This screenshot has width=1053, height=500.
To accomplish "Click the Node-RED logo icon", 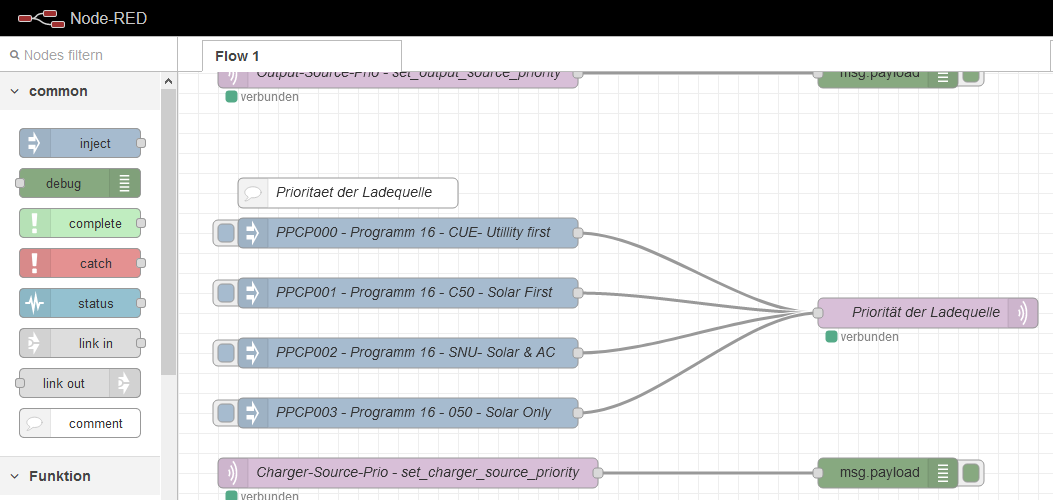I will point(41,18).
